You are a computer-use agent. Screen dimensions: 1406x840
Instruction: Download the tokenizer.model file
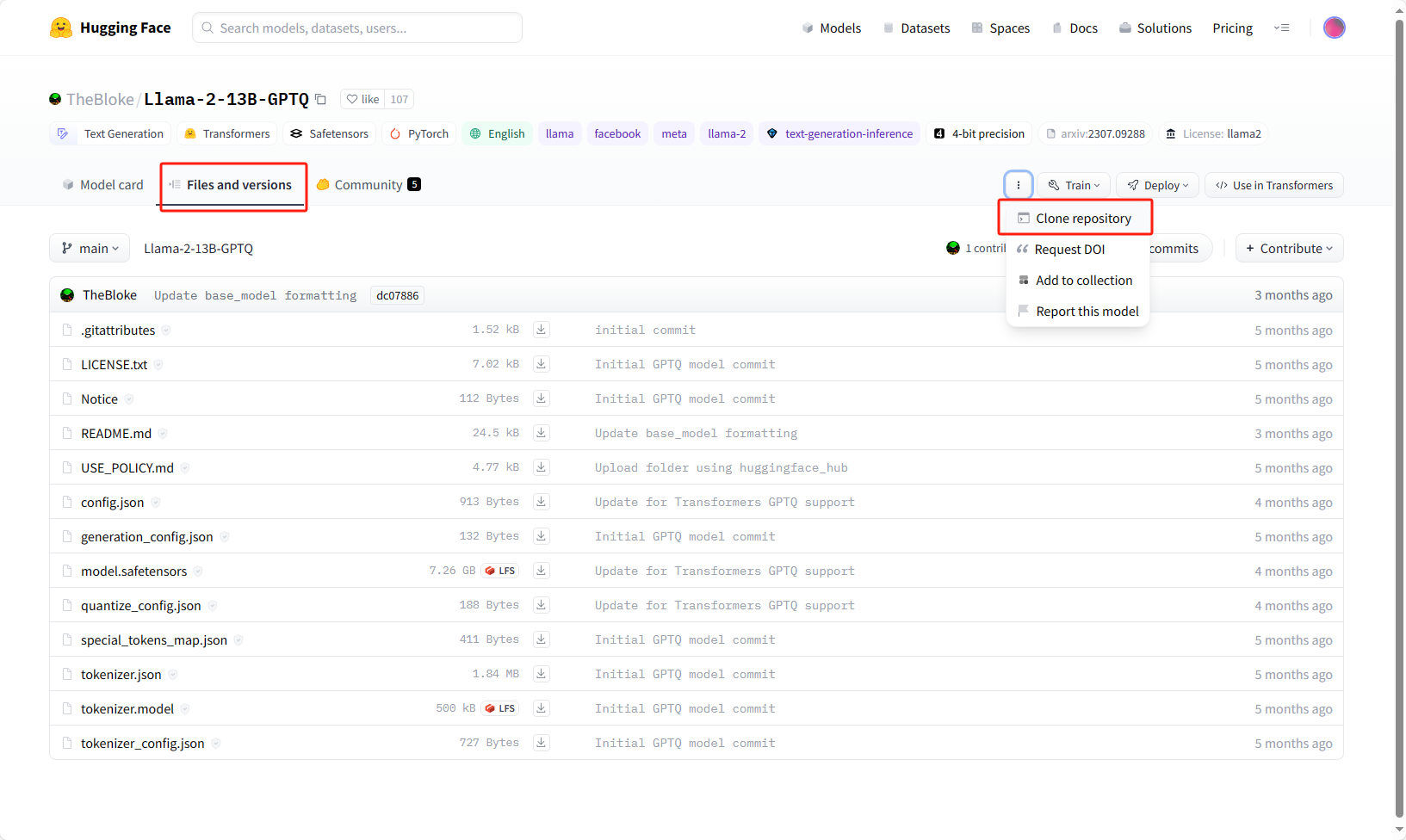[x=542, y=708]
